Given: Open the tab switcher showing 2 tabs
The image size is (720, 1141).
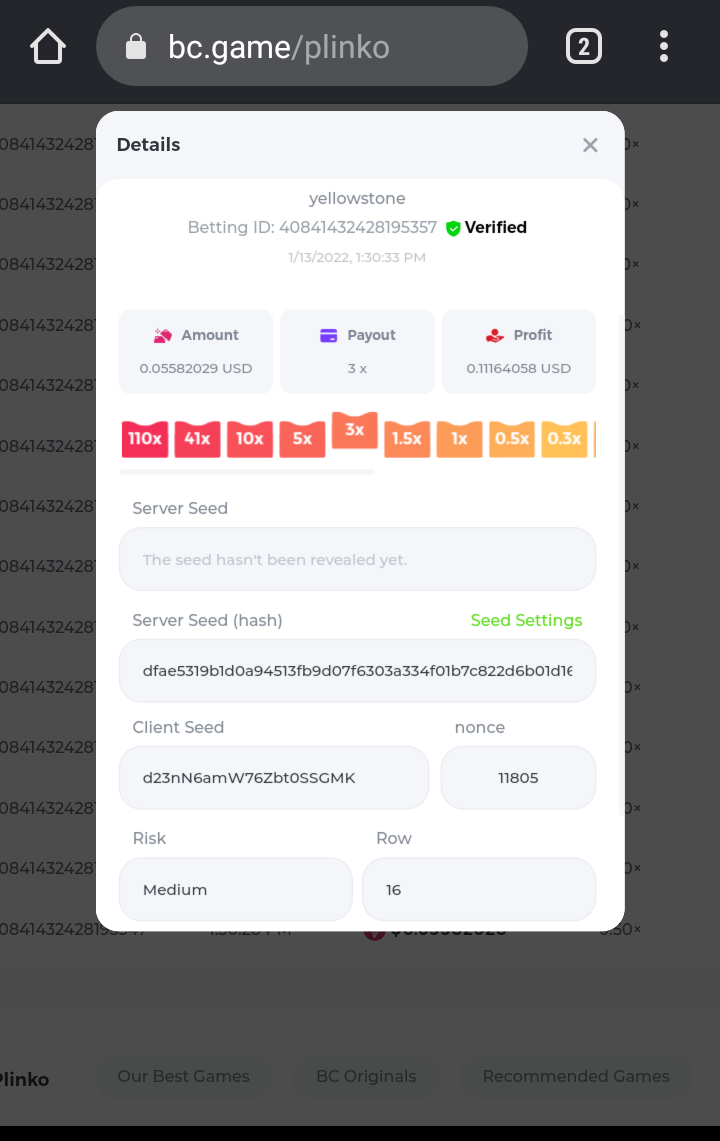Looking at the screenshot, I should click(584, 46).
